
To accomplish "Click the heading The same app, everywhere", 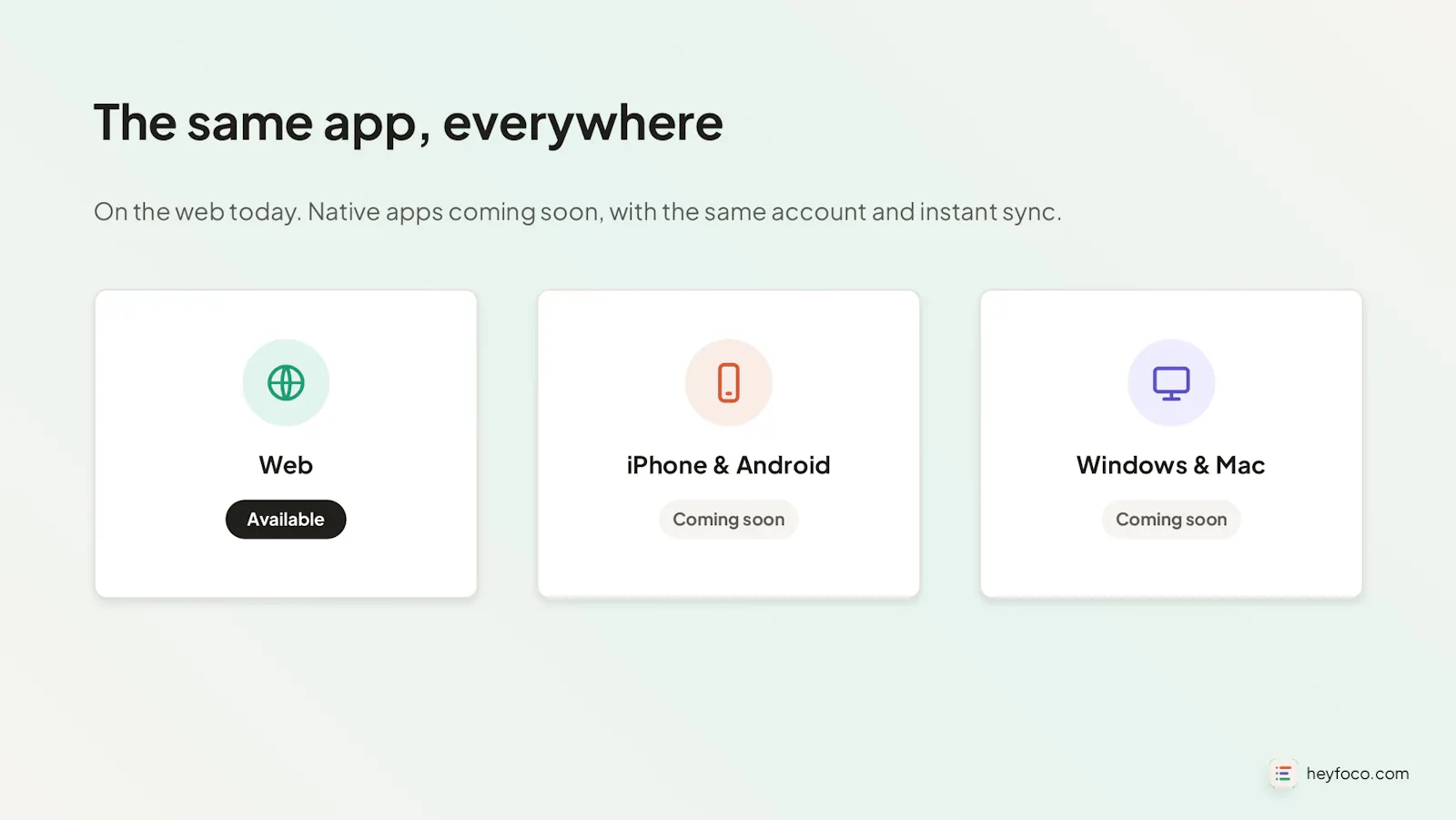I will click(408, 124).
